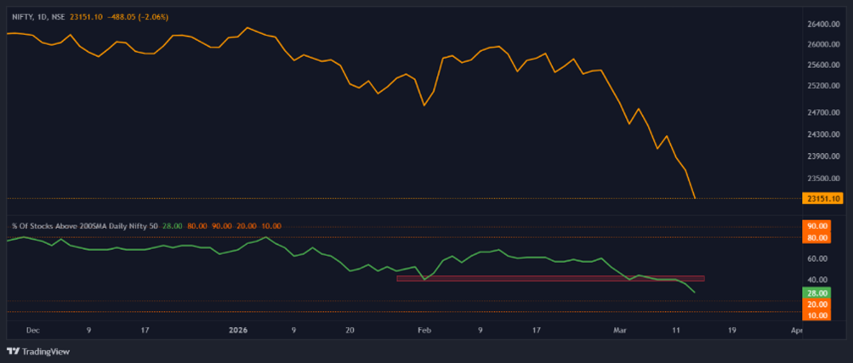Click the 80.00 value in indicator legend

197,225
